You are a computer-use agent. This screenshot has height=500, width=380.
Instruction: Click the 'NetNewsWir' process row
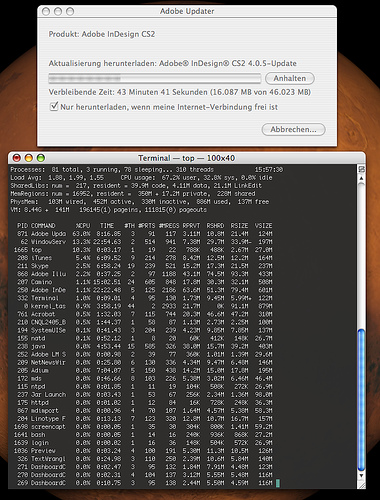[x=144, y=362]
